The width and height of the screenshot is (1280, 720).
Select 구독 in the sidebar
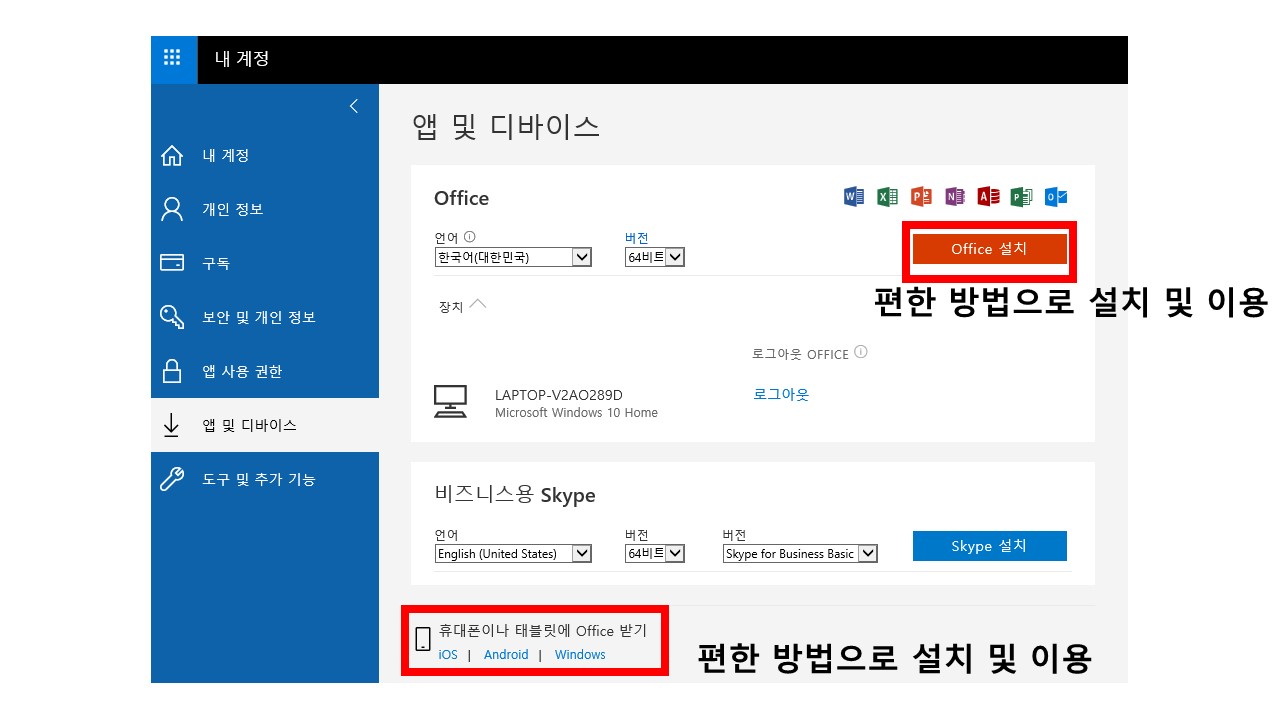coord(216,263)
